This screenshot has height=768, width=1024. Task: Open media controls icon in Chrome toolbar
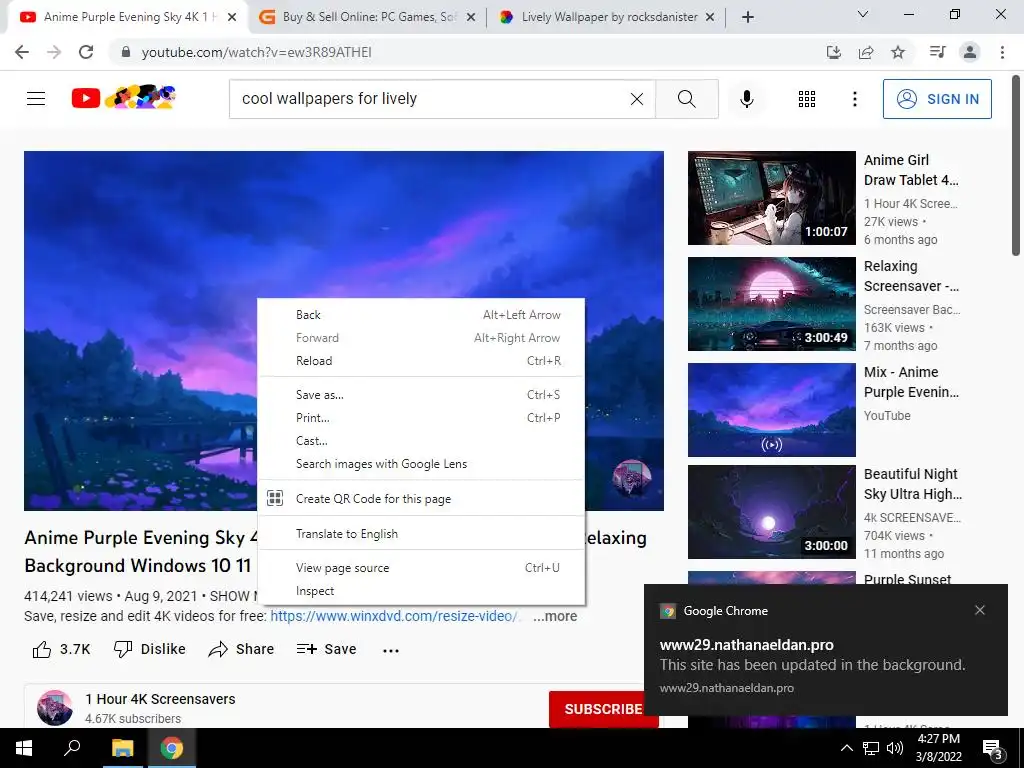pos(937,52)
